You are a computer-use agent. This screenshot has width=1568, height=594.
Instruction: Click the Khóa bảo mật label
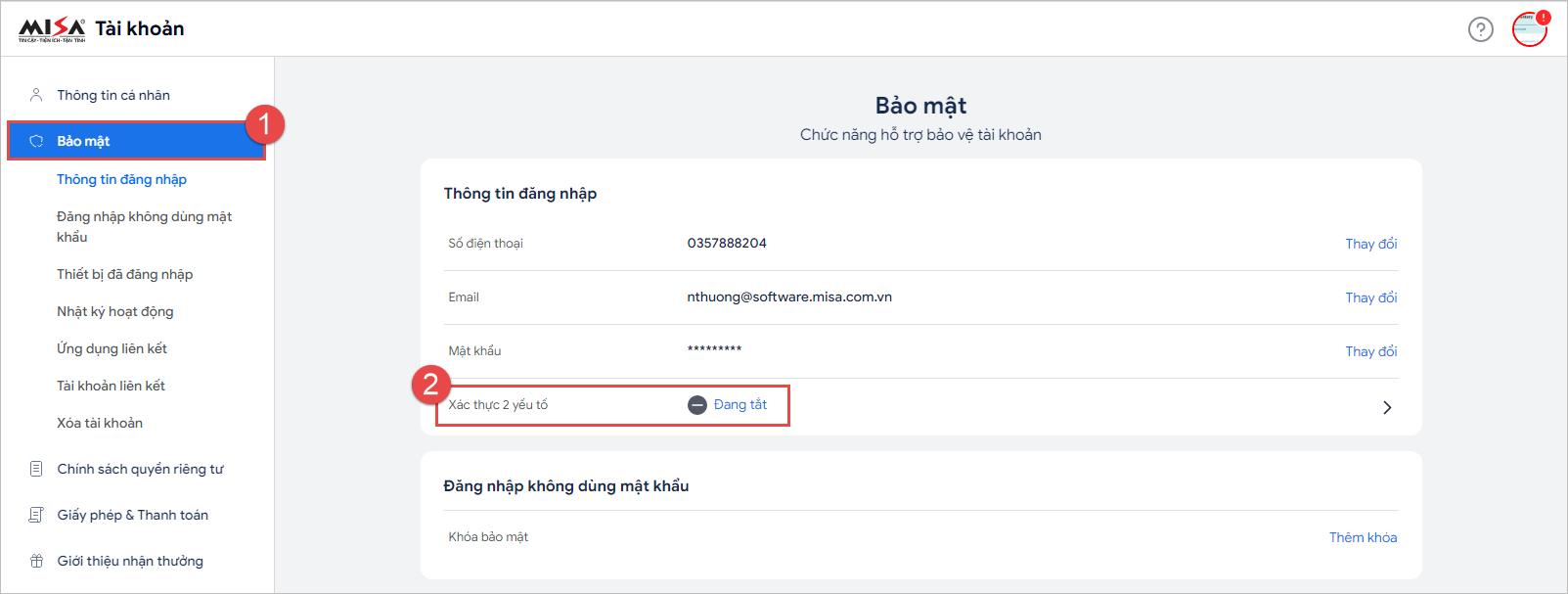(488, 536)
